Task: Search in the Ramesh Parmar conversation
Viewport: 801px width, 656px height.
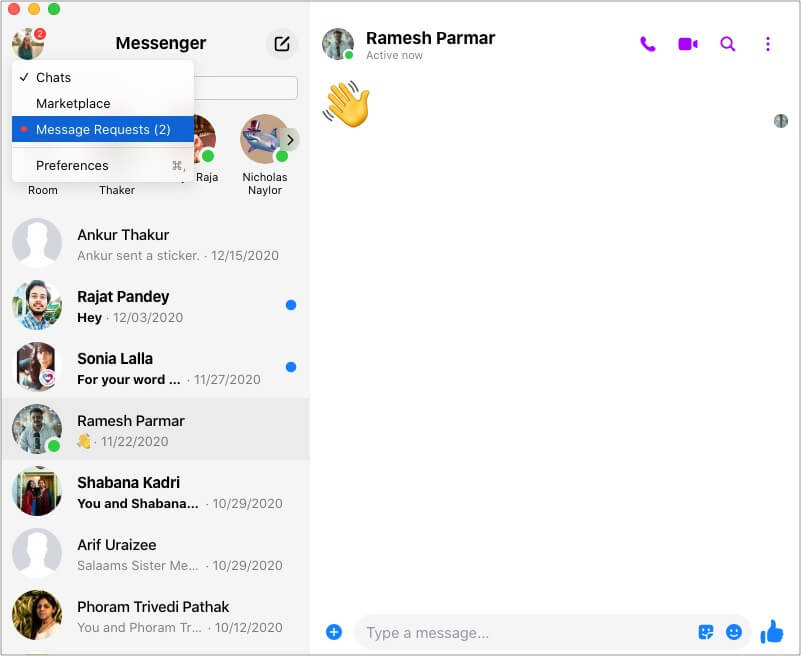Action: click(x=728, y=44)
